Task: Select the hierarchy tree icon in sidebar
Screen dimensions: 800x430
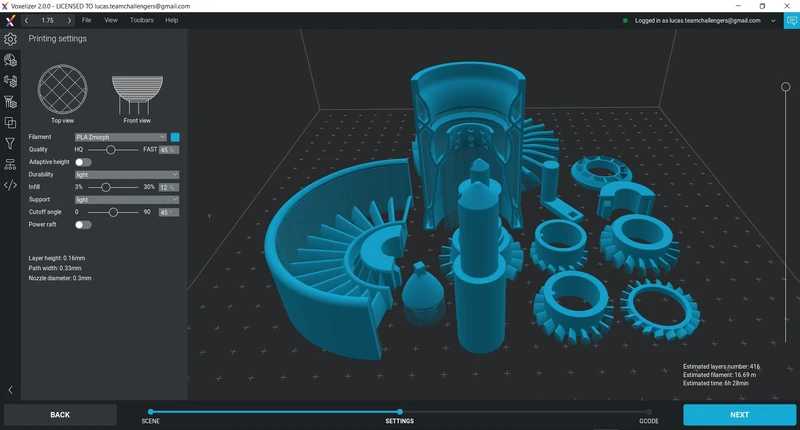Action: point(10,165)
